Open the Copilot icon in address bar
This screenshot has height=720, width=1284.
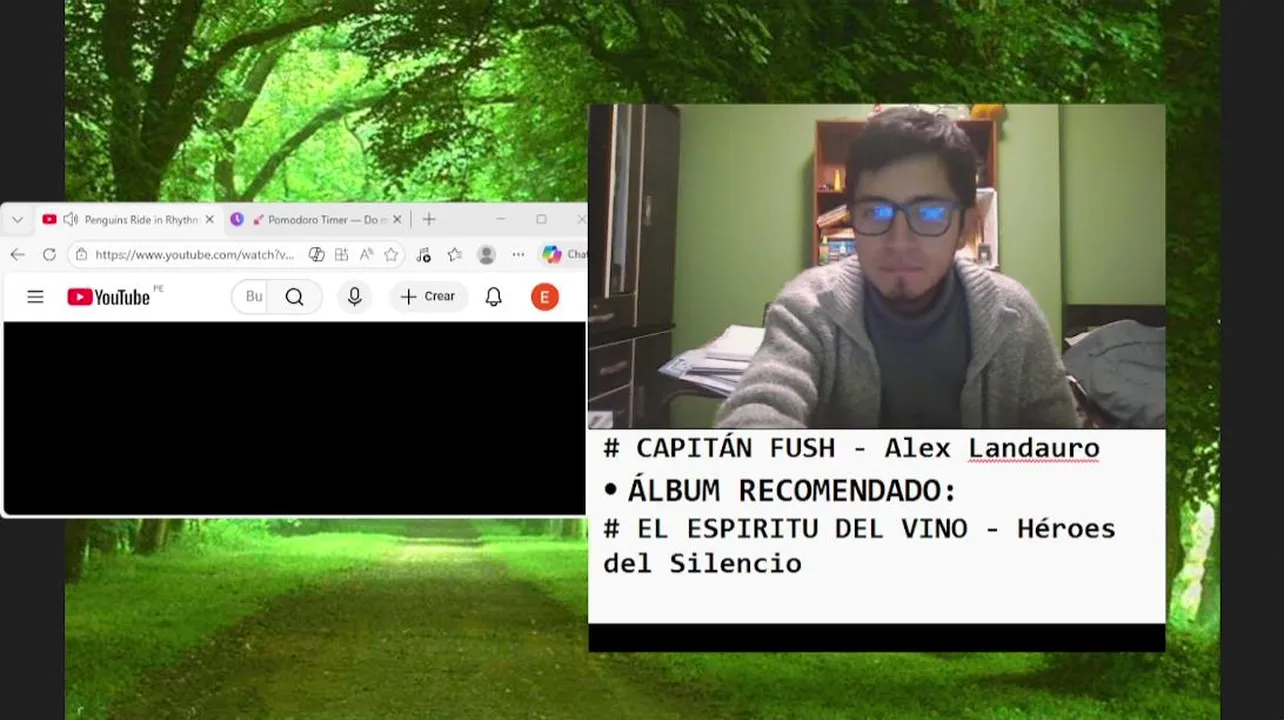[317, 255]
